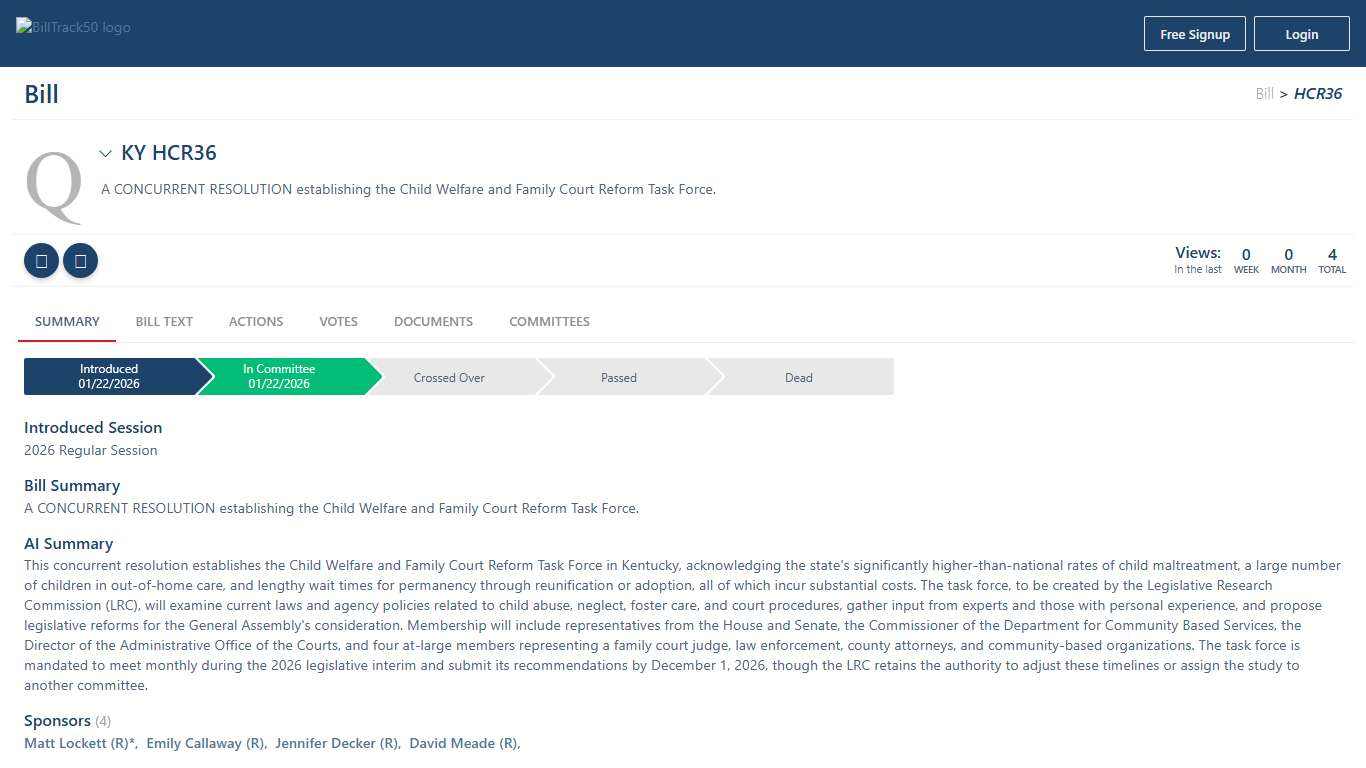Open the Votes tab

(x=338, y=321)
